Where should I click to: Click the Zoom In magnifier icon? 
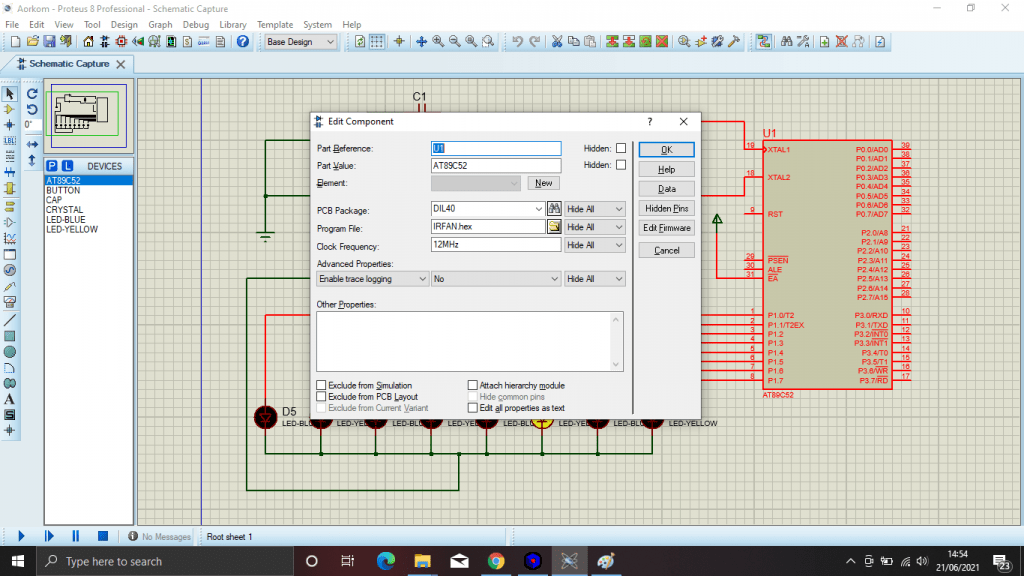(x=438, y=42)
